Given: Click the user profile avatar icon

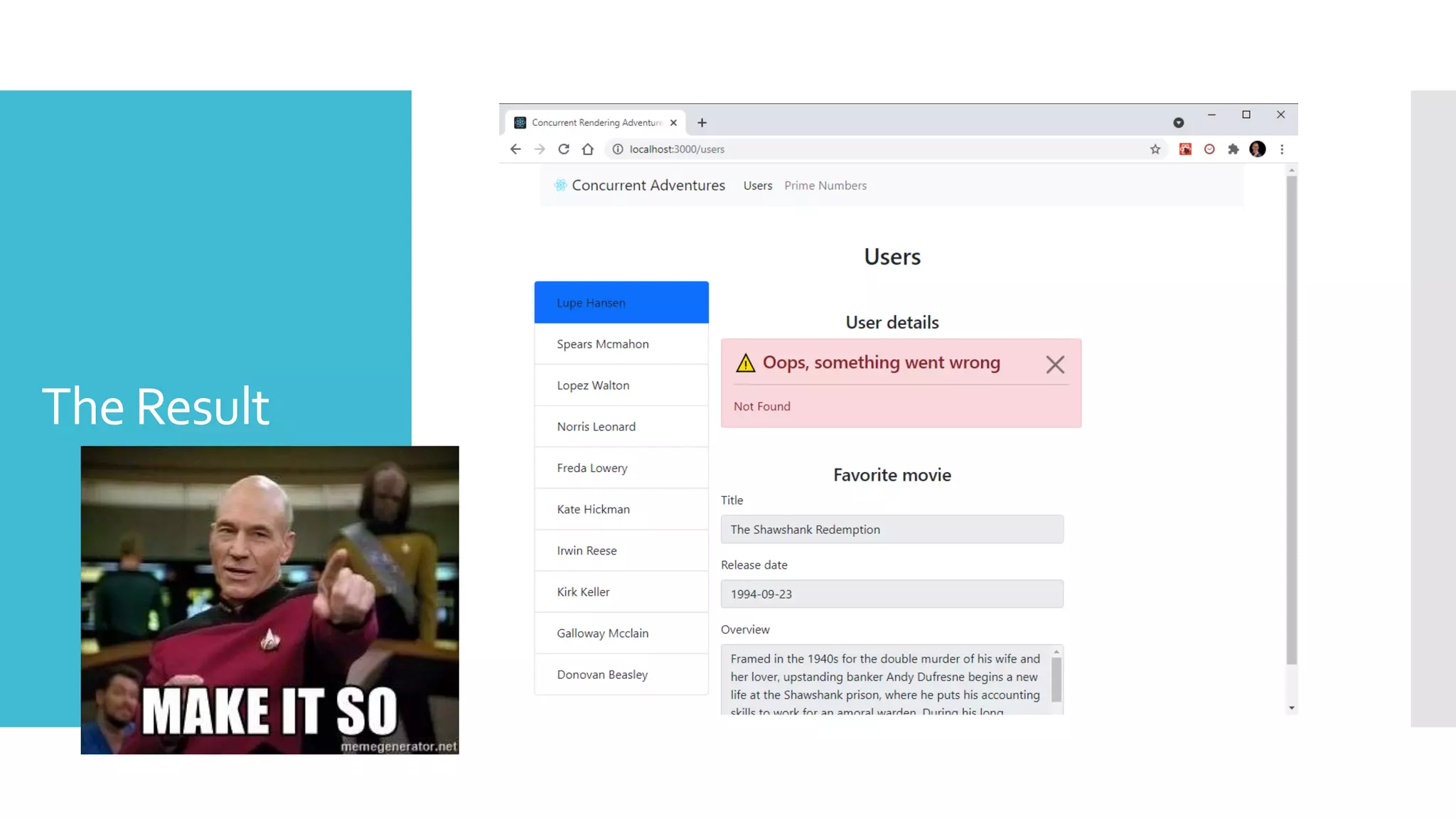Looking at the screenshot, I should 1258,149.
